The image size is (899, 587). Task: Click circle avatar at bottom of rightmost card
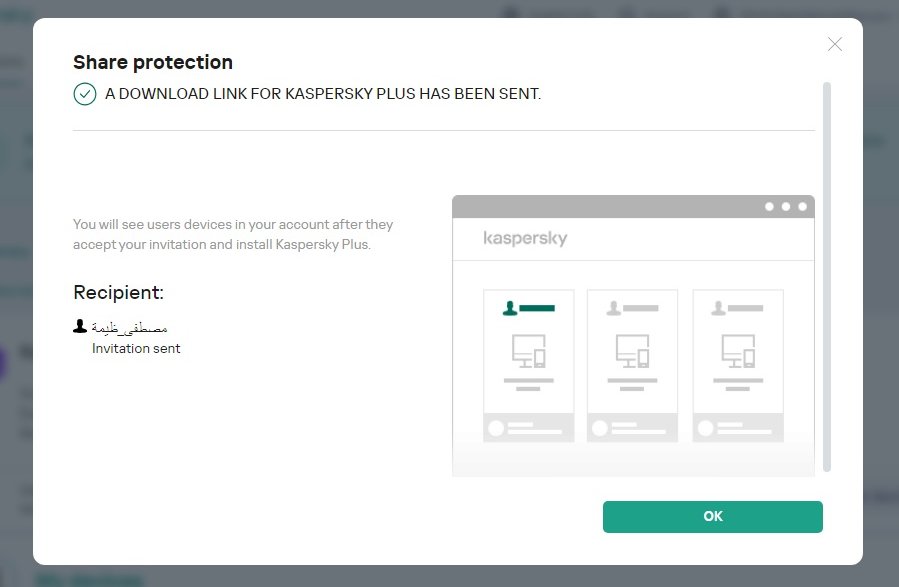[x=705, y=428]
